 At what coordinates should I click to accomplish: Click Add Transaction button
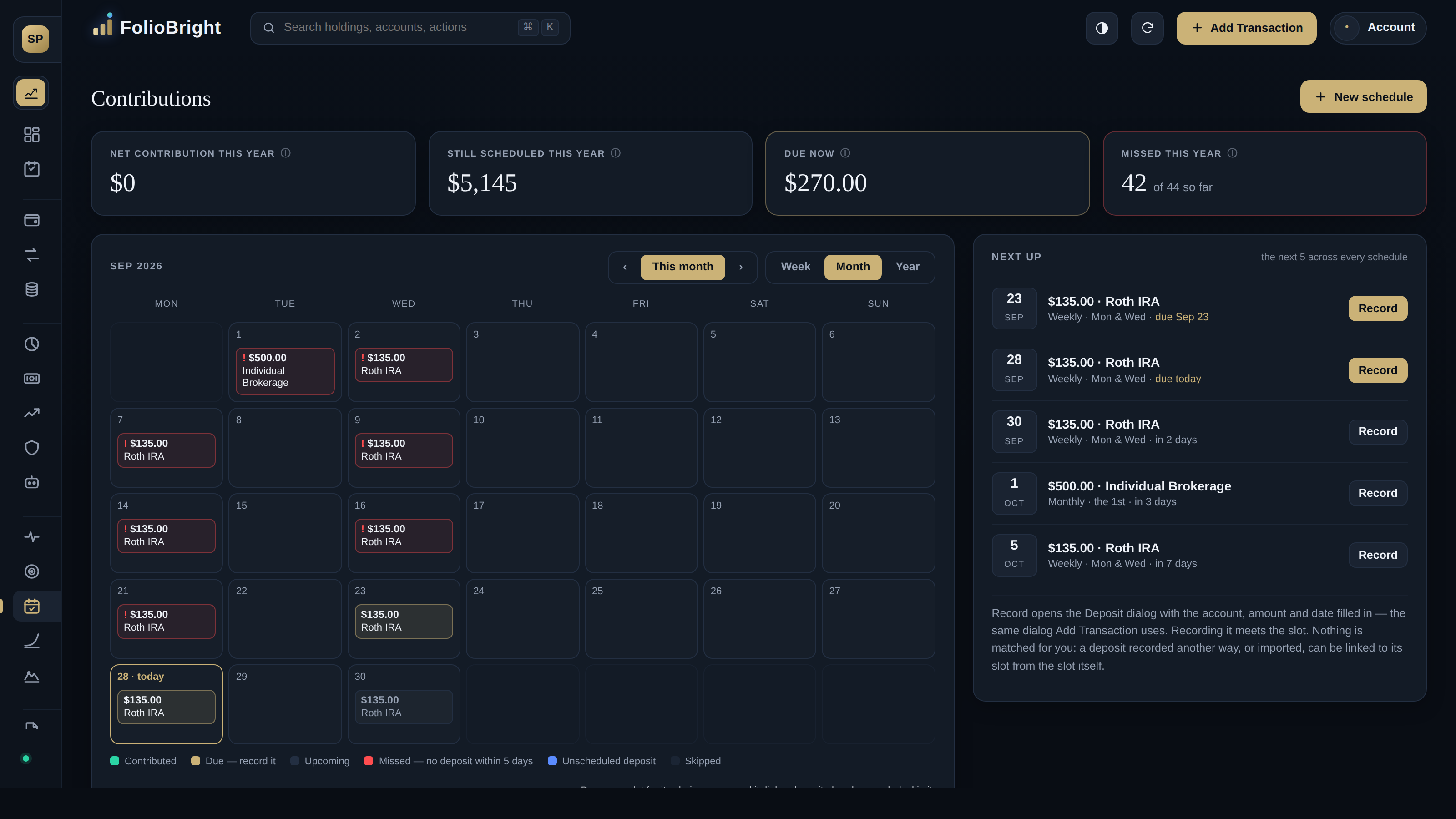pos(1246,28)
